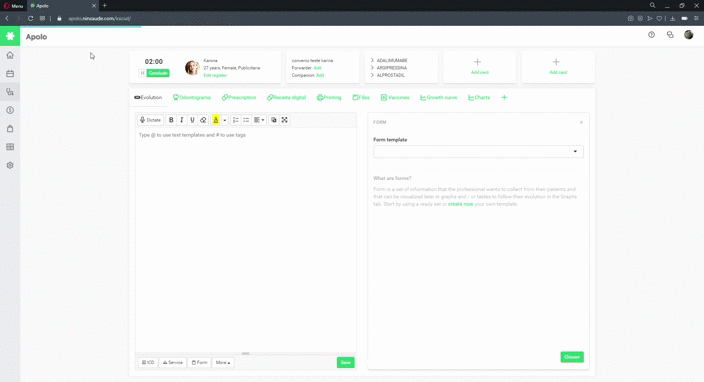Reload the page in browser
704x382 pixels.
point(30,18)
